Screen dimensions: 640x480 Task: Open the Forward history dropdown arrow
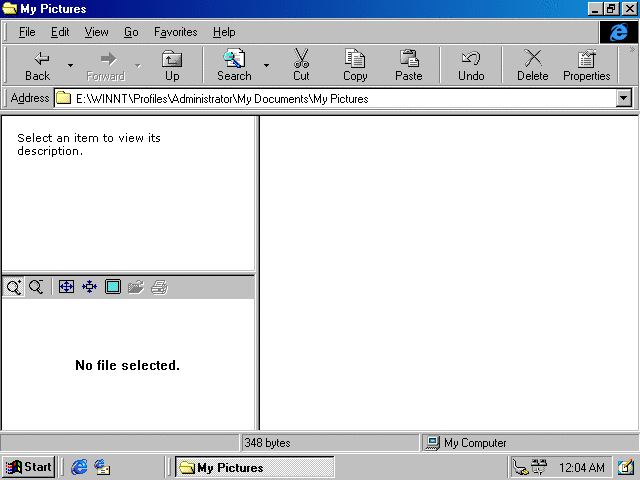pos(138,65)
